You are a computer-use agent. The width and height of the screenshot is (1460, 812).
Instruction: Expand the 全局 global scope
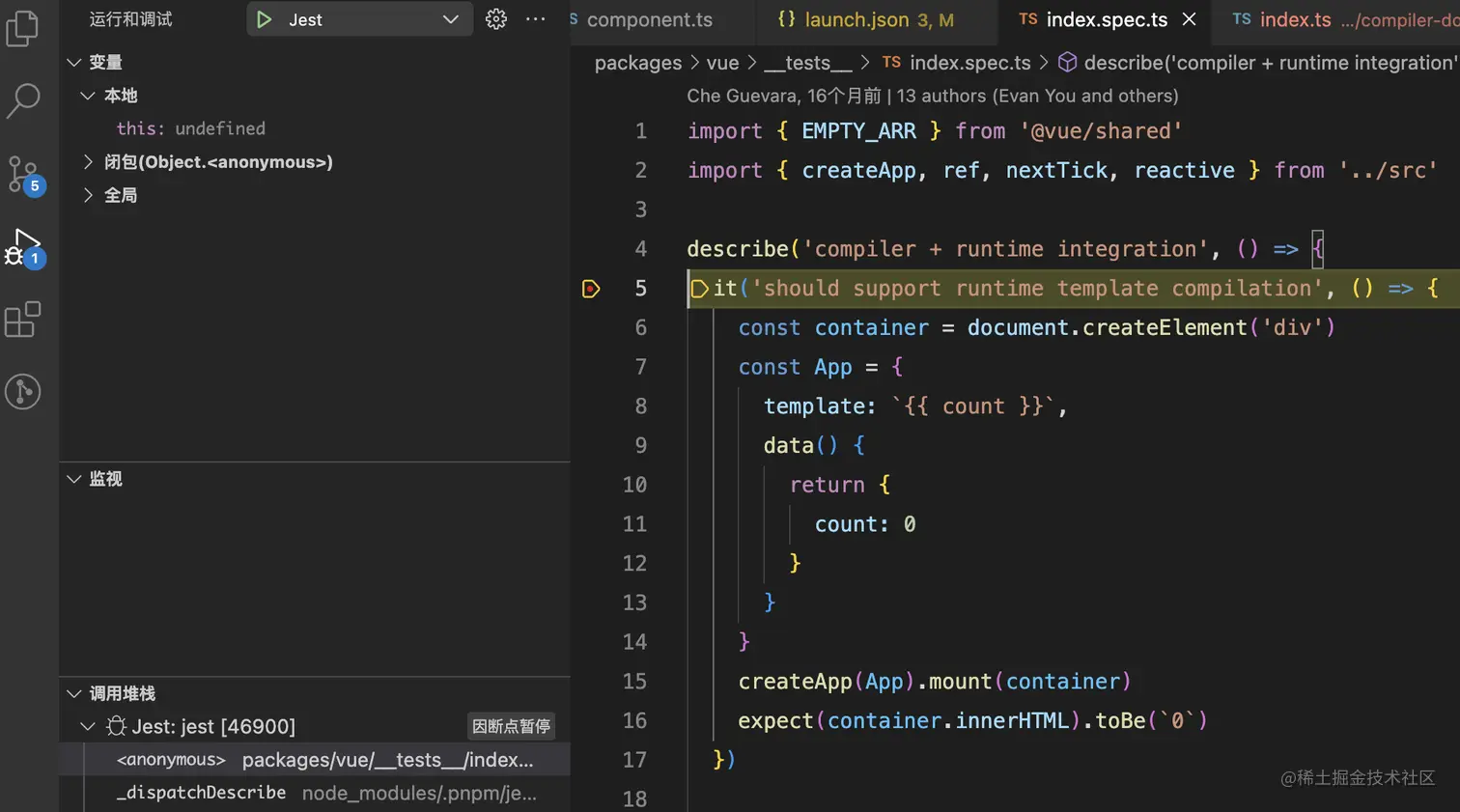[88, 195]
